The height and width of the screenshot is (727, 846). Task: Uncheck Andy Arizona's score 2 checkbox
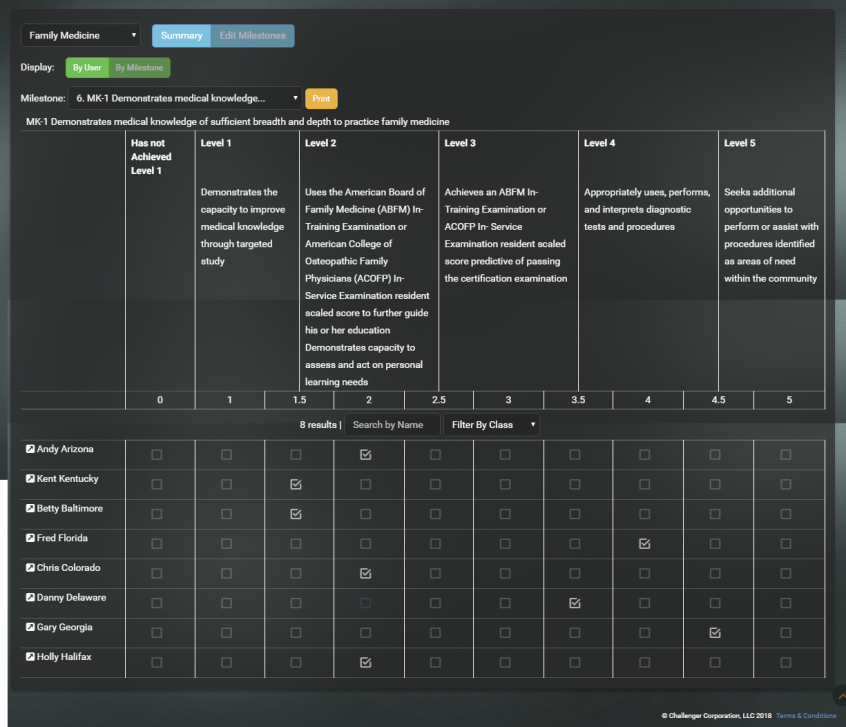tap(365, 455)
